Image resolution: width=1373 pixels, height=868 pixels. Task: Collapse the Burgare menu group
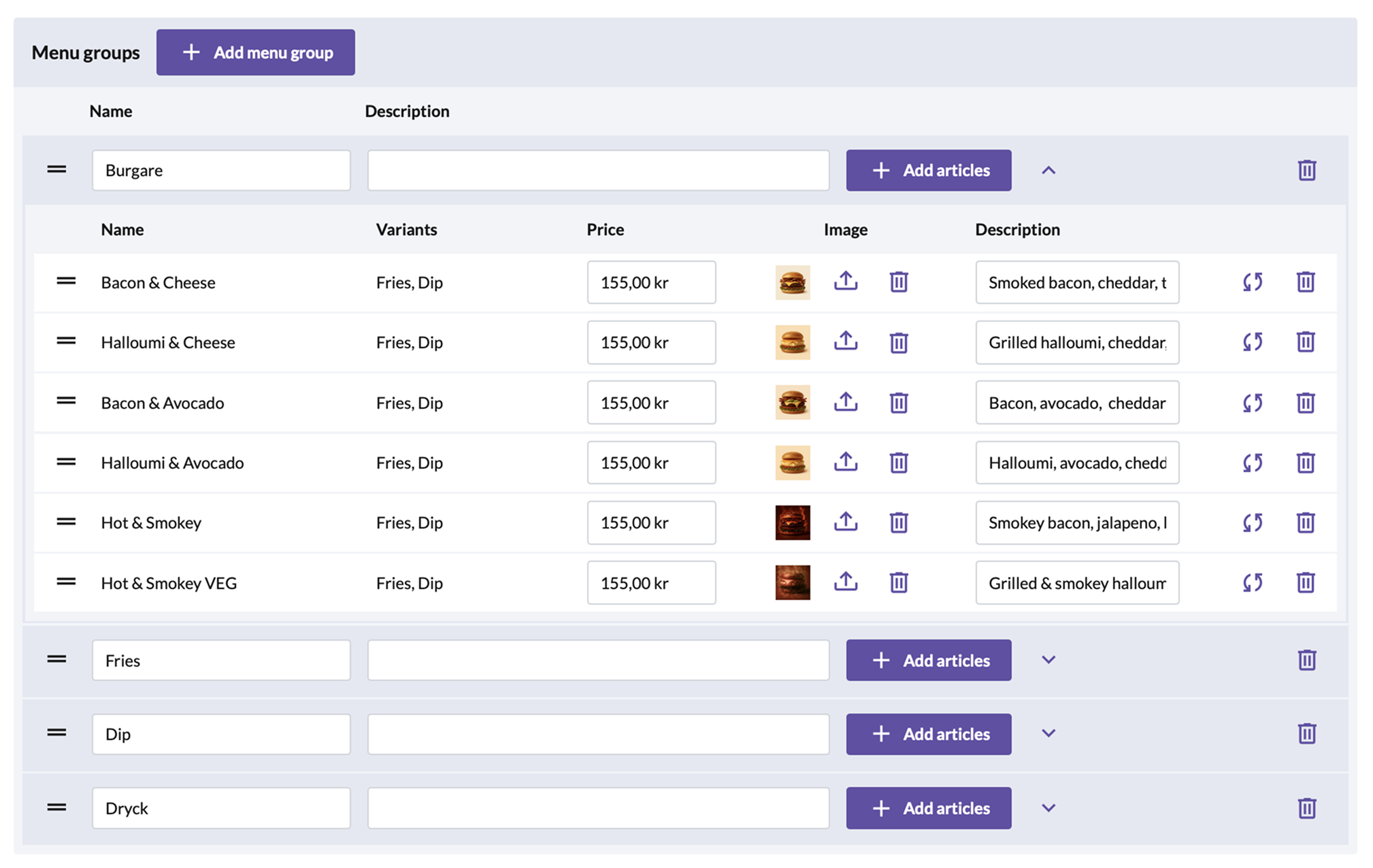[x=1048, y=170]
